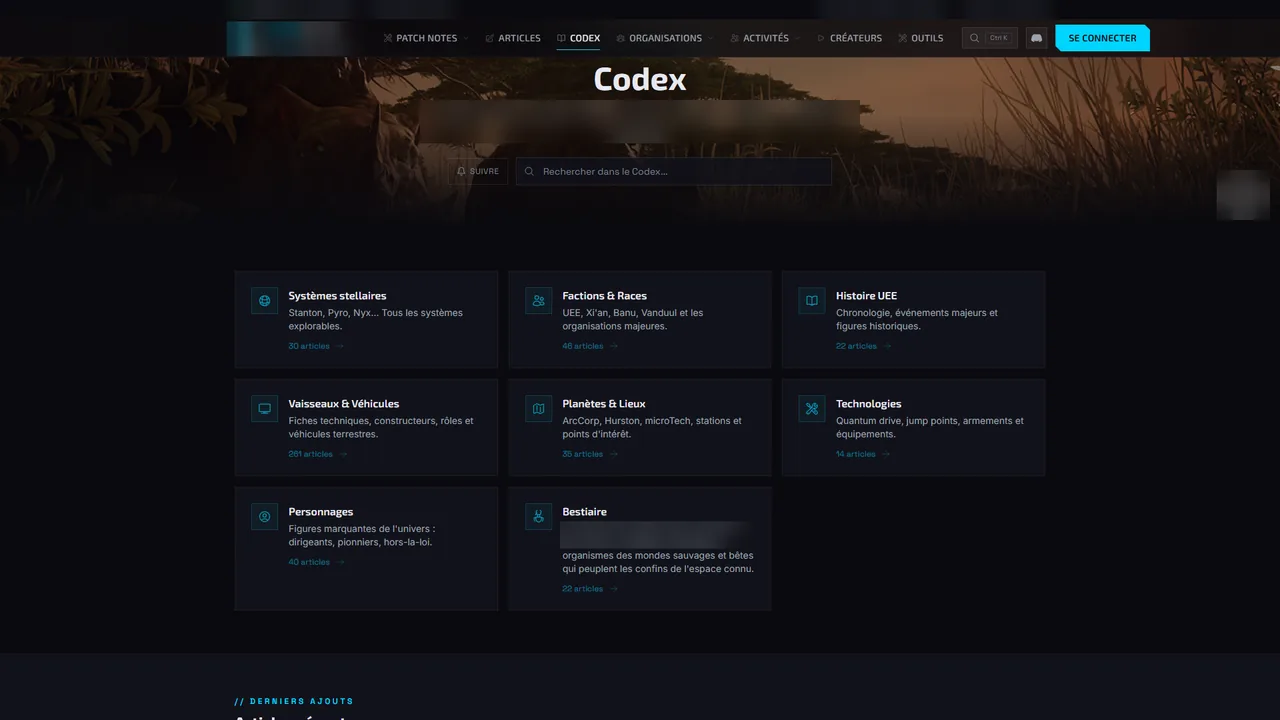Click the Systèmes stellaires globe icon
Screen dimensions: 1280x720
[265, 300]
